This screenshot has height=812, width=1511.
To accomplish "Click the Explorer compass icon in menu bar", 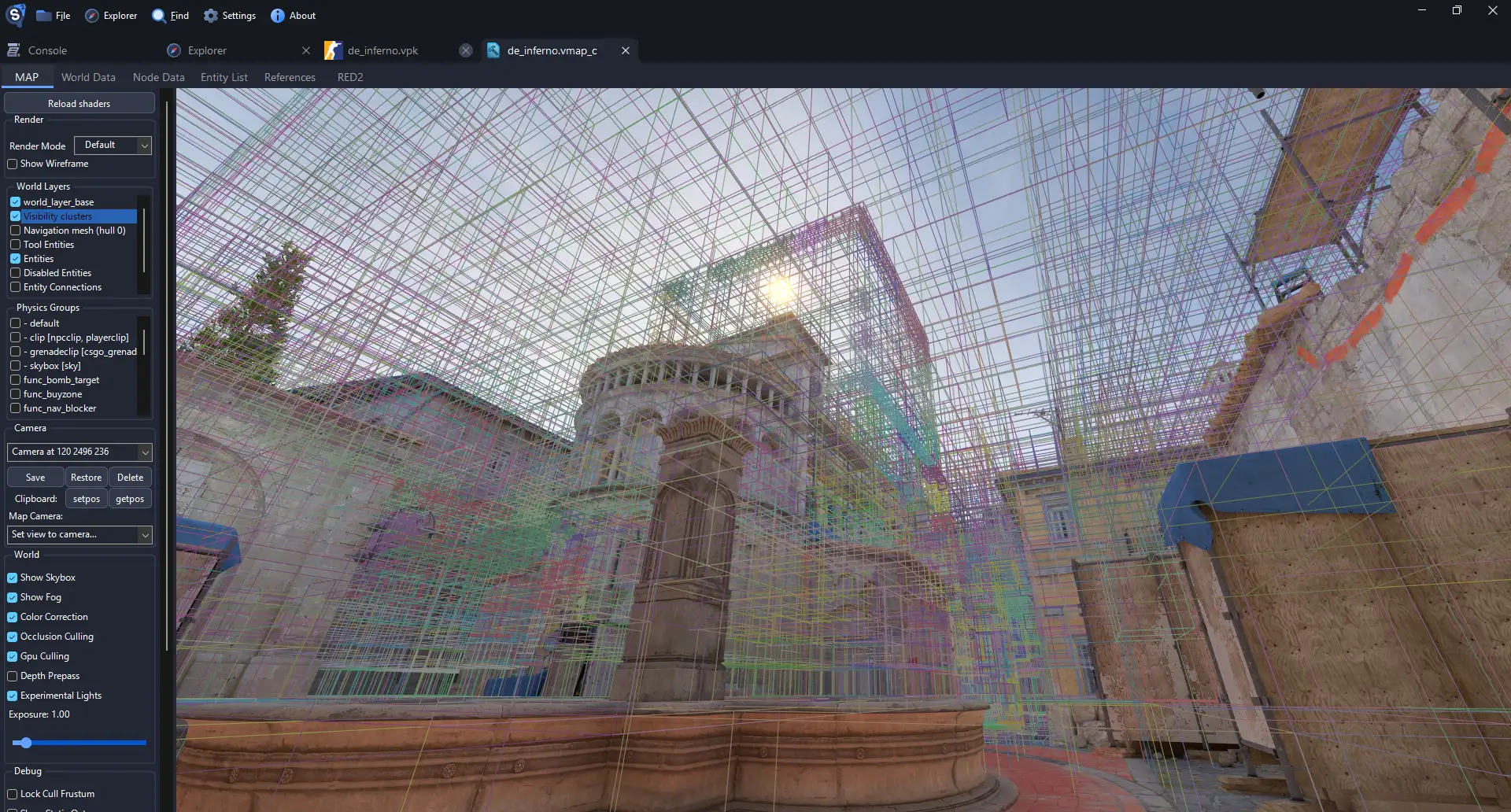I will [91, 16].
